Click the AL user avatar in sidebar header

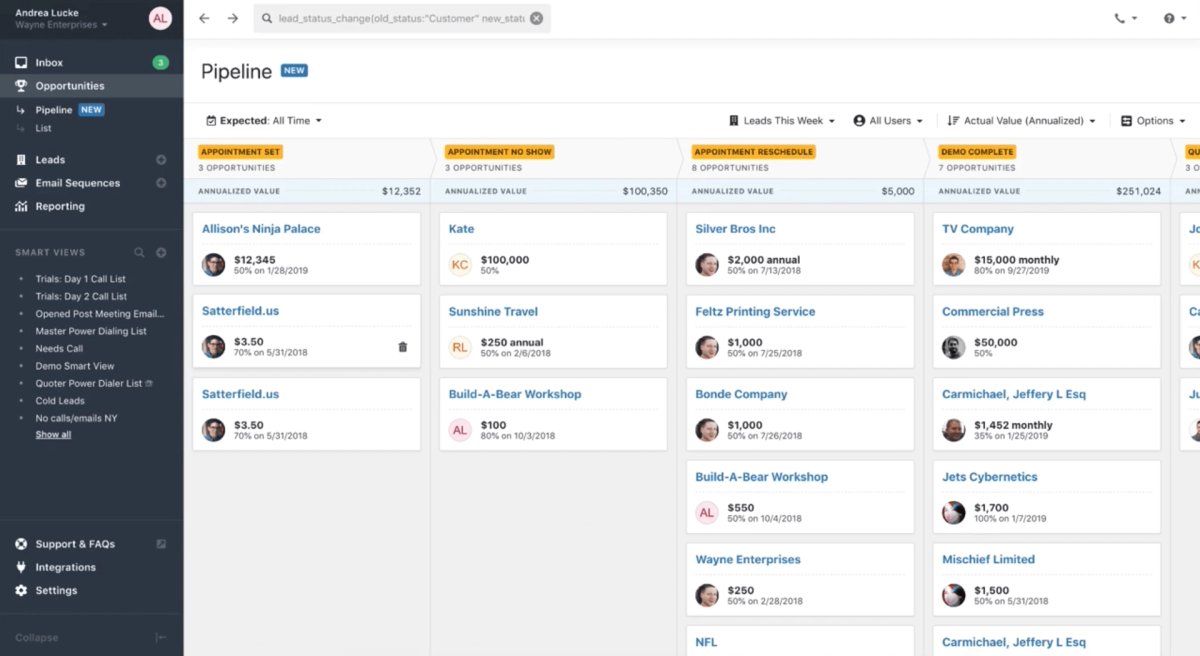160,18
